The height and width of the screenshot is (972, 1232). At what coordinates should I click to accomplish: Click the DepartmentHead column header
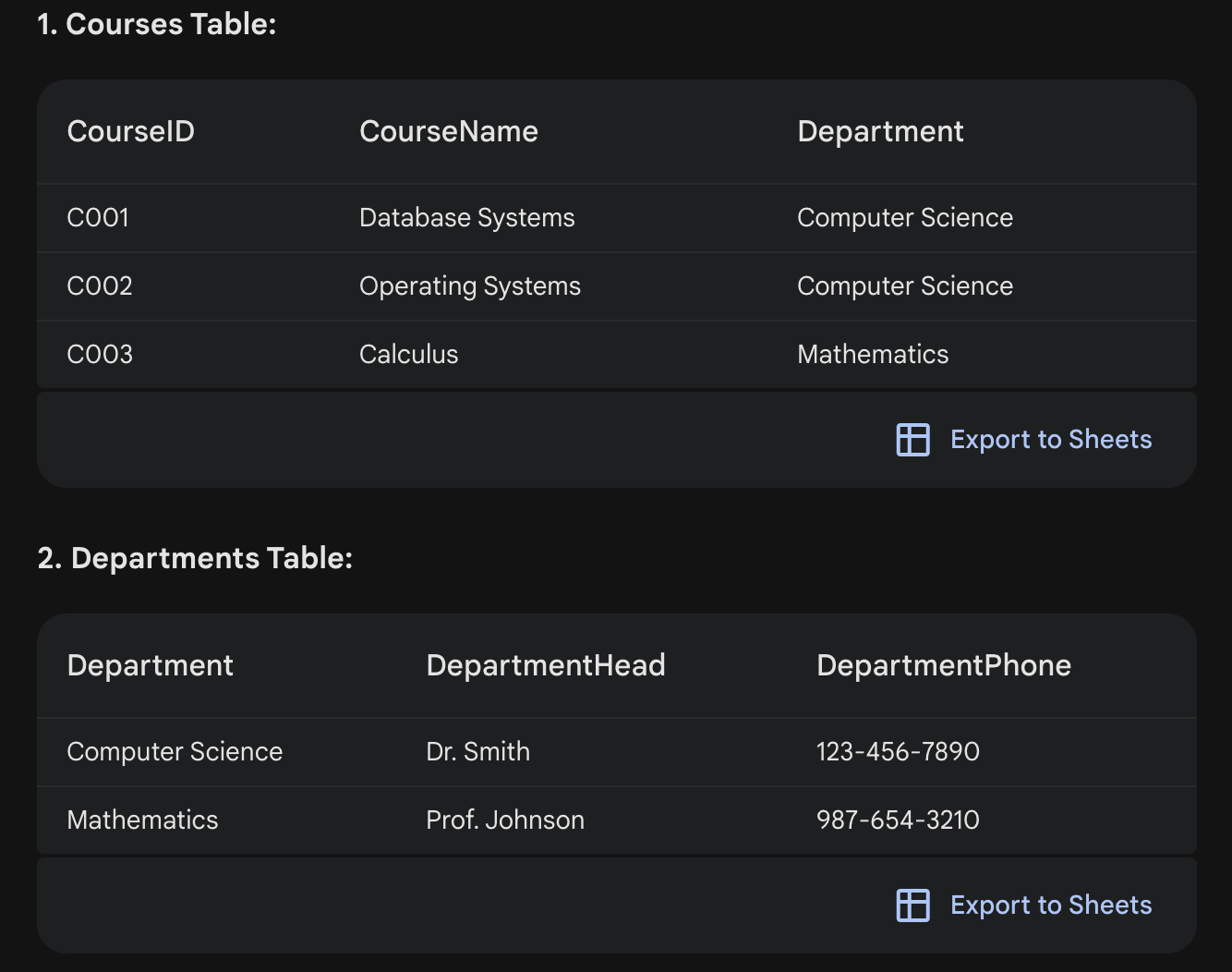tap(545, 666)
